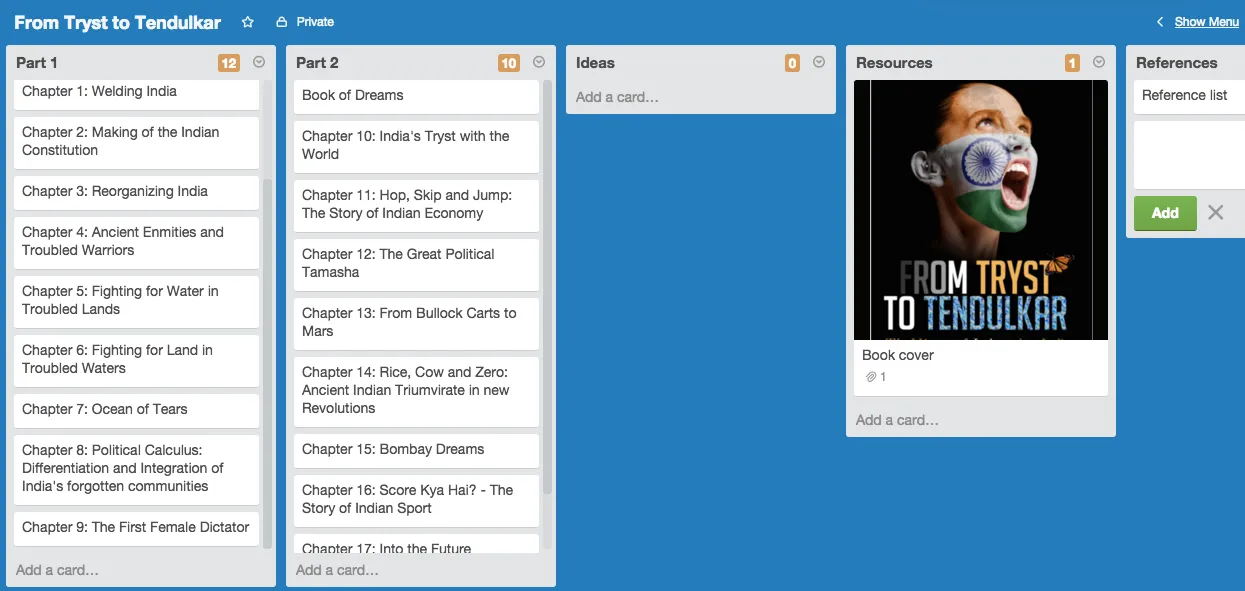Click the green Add button under References
This screenshot has width=1245, height=591.
(x=1164, y=213)
